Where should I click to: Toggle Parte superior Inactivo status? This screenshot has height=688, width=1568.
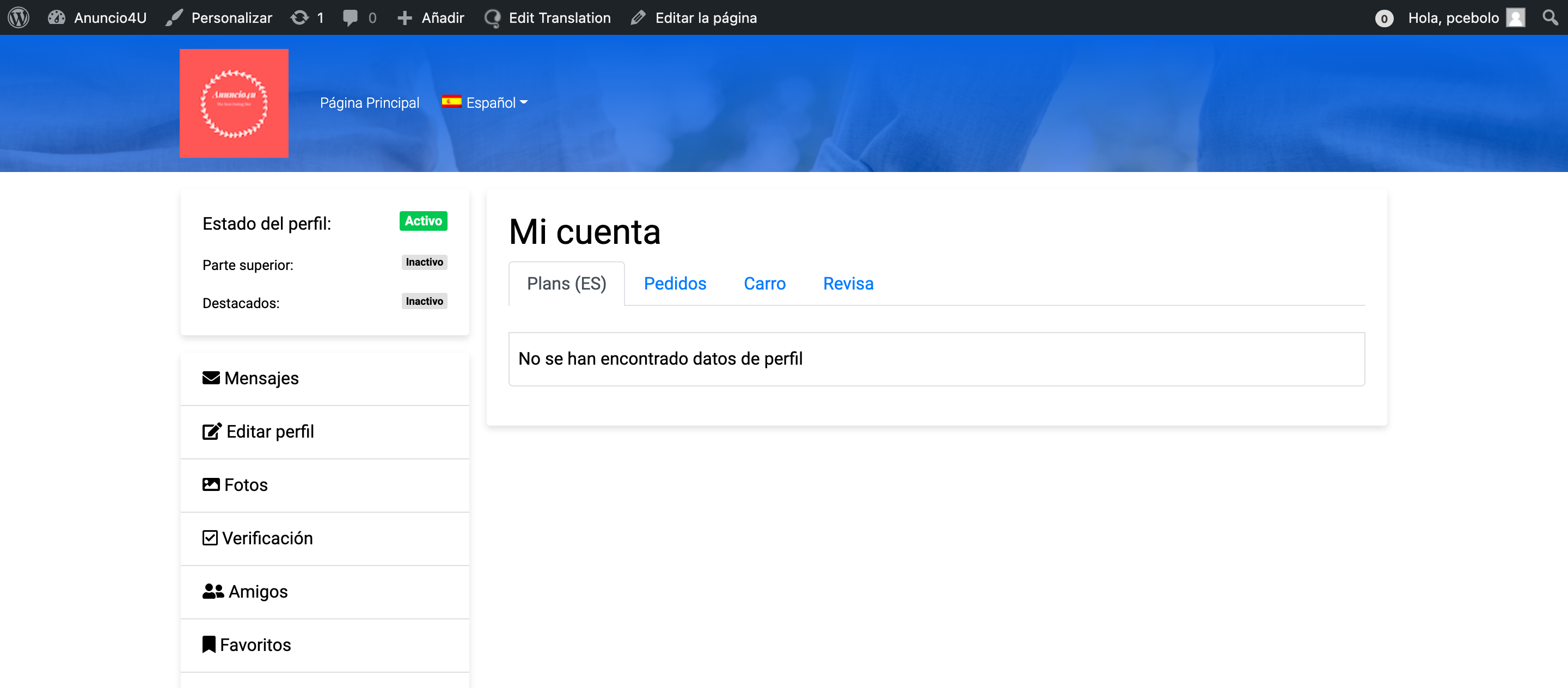pos(424,262)
